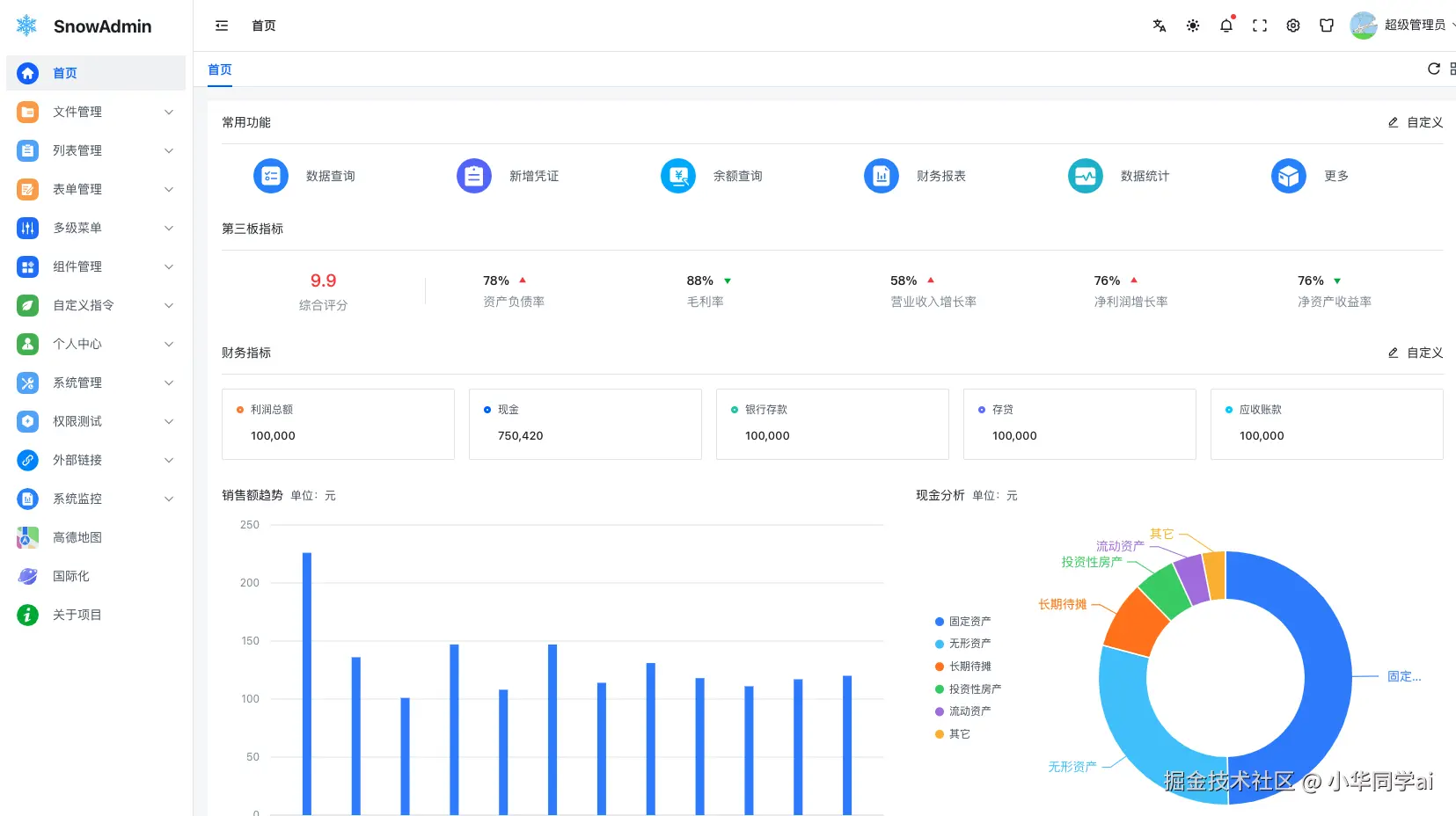This screenshot has width=1456, height=816.
Task: Select the 应收账款 card
Action: 1327,424
